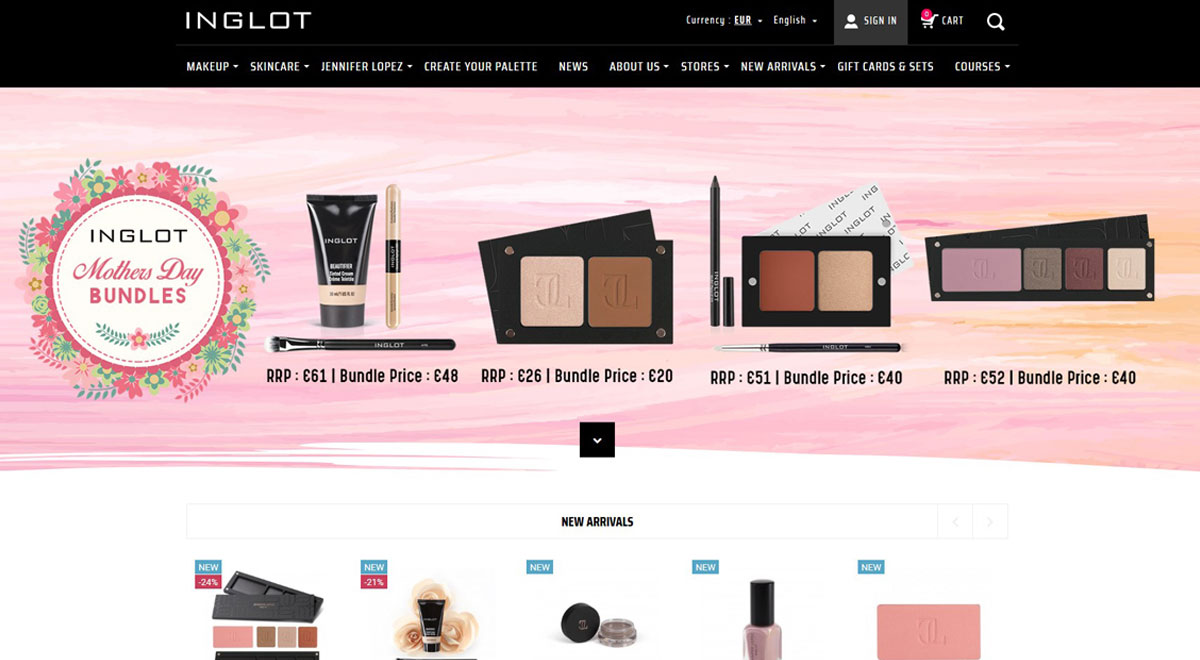Expand the Courses menu
This screenshot has height=660, width=1200.
tap(982, 67)
